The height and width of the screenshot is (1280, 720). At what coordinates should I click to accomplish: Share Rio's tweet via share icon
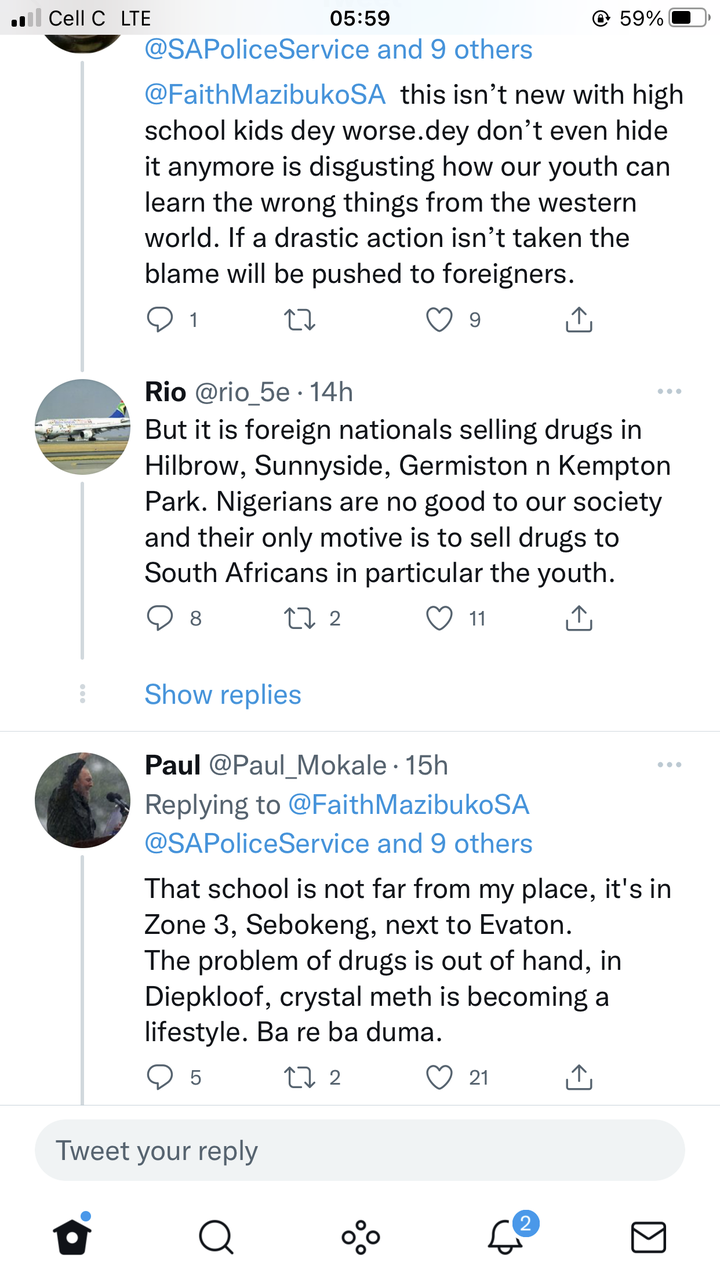pyautogui.click(x=579, y=619)
